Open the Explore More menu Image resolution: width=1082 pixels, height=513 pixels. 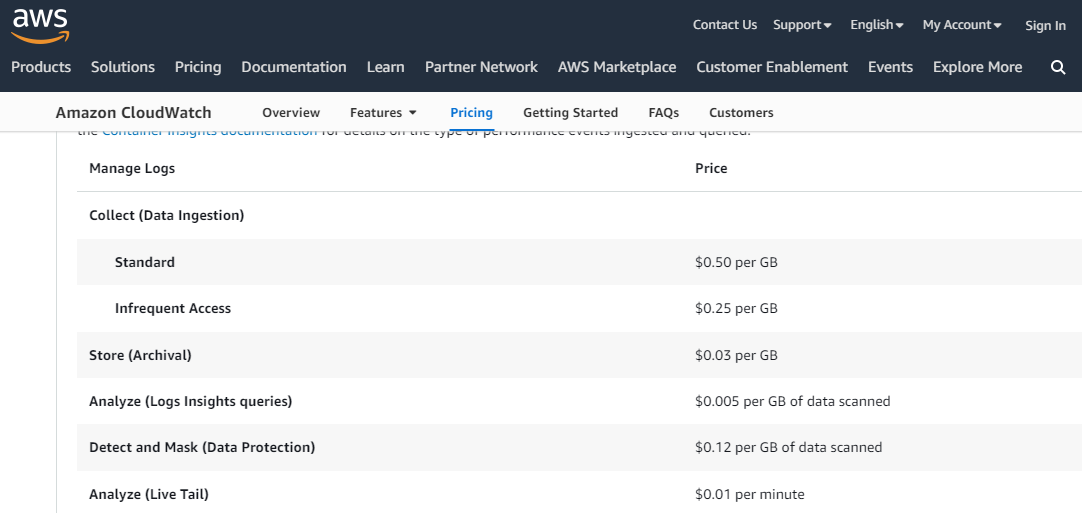tap(977, 67)
